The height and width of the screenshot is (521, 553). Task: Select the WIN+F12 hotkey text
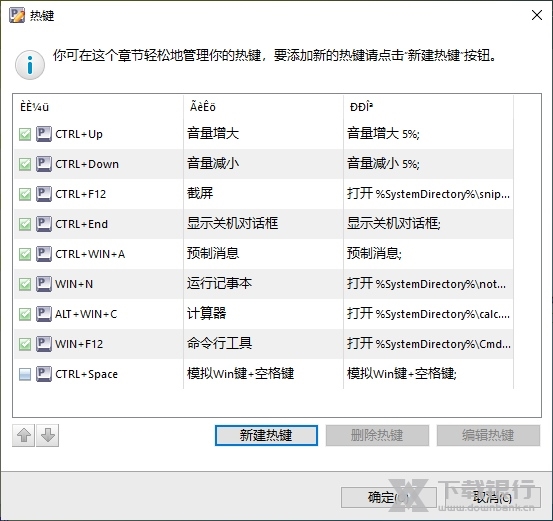coord(79,344)
